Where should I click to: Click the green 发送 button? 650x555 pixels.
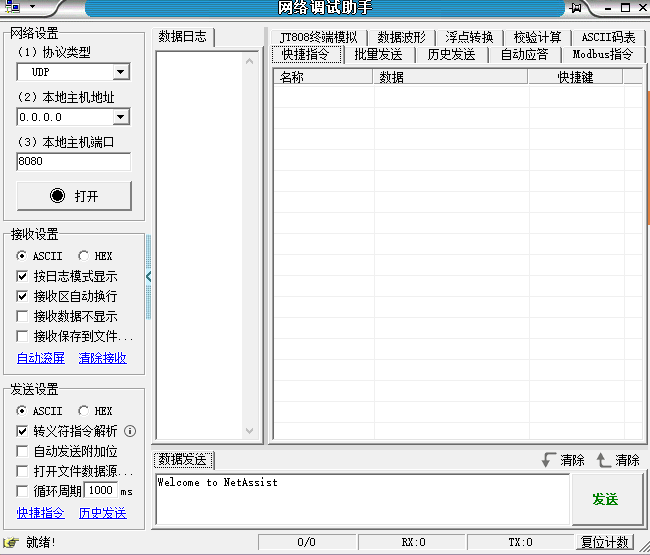click(x=606, y=499)
